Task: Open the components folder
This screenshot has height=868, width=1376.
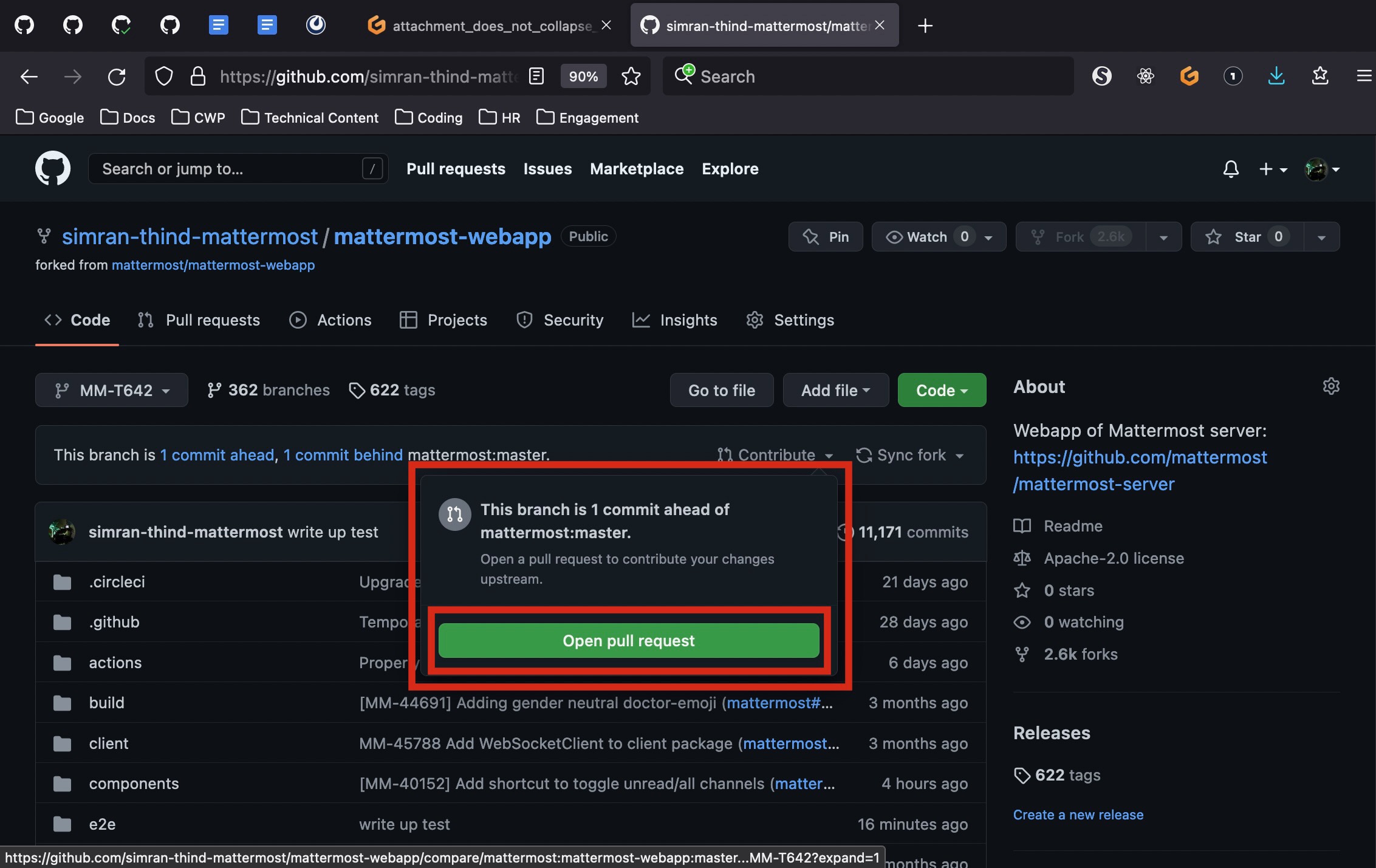Action: pyautogui.click(x=134, y=784)
